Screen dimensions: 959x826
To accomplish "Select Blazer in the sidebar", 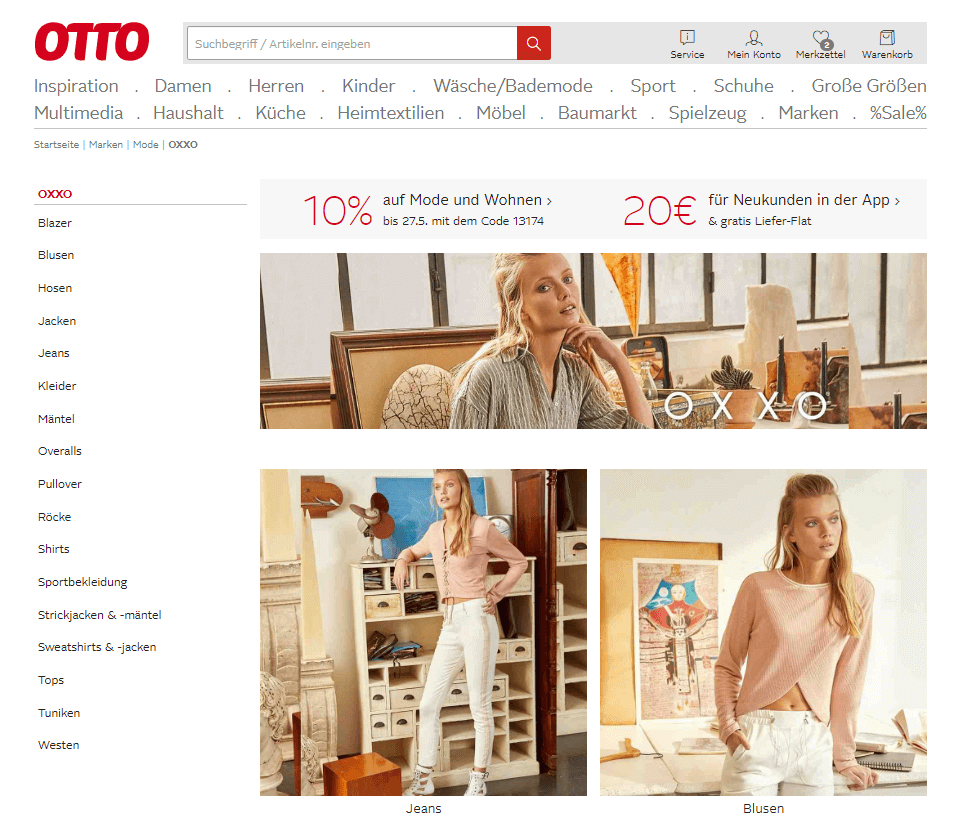I will point(54,223).
